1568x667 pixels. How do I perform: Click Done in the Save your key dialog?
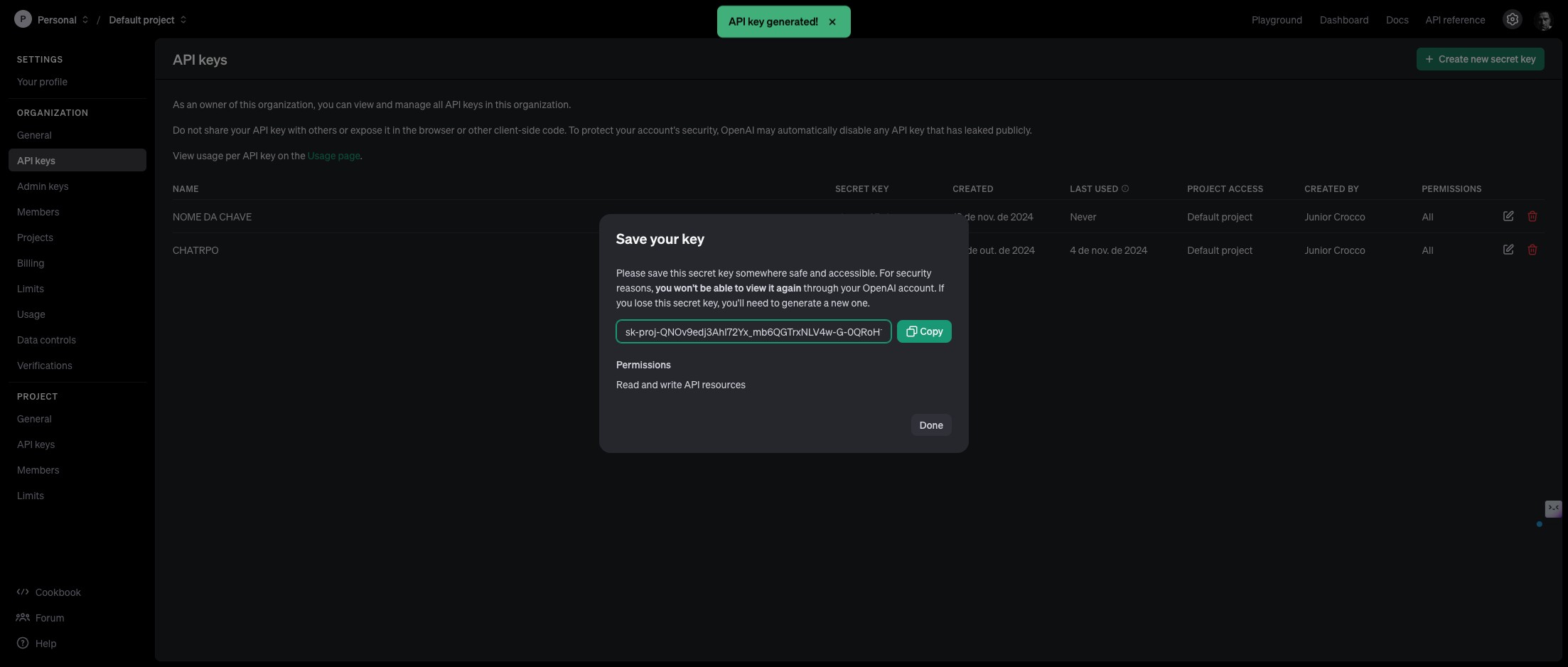pos(931,425)
